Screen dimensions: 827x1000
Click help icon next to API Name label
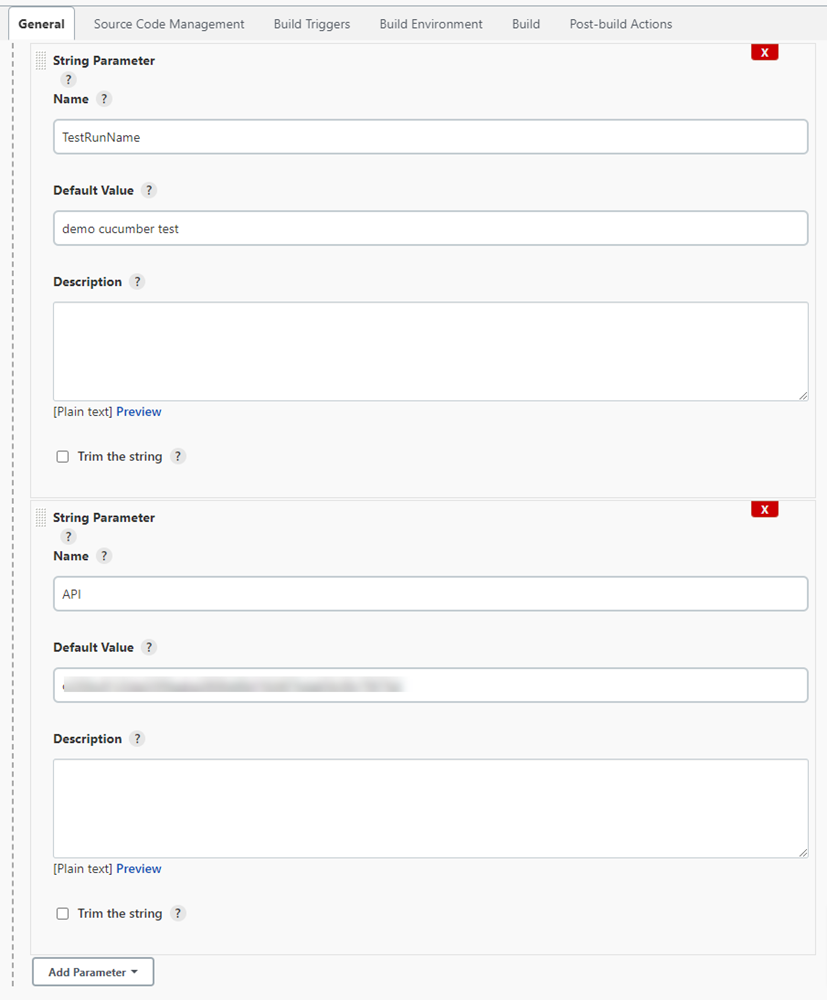[x=104, y=556]
